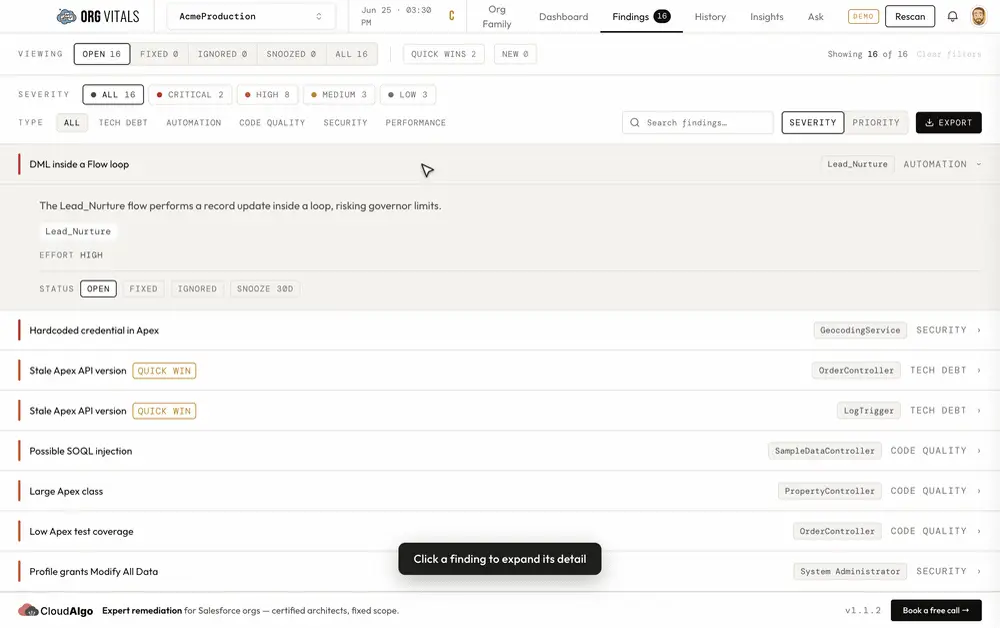This screenshot has height=628, width=1000.
Task: Switch to the Dashboard tab
Action: pyautogui.click(x=563, y=17)
